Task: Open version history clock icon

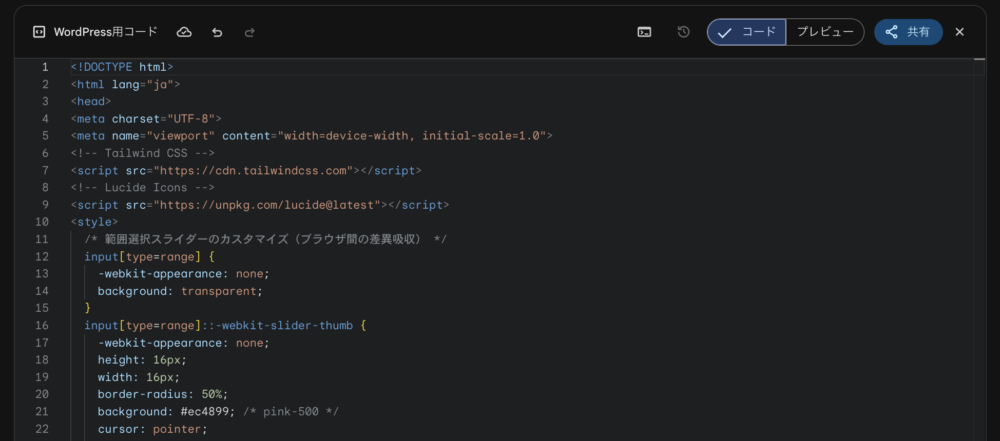Action: point(683,32)
